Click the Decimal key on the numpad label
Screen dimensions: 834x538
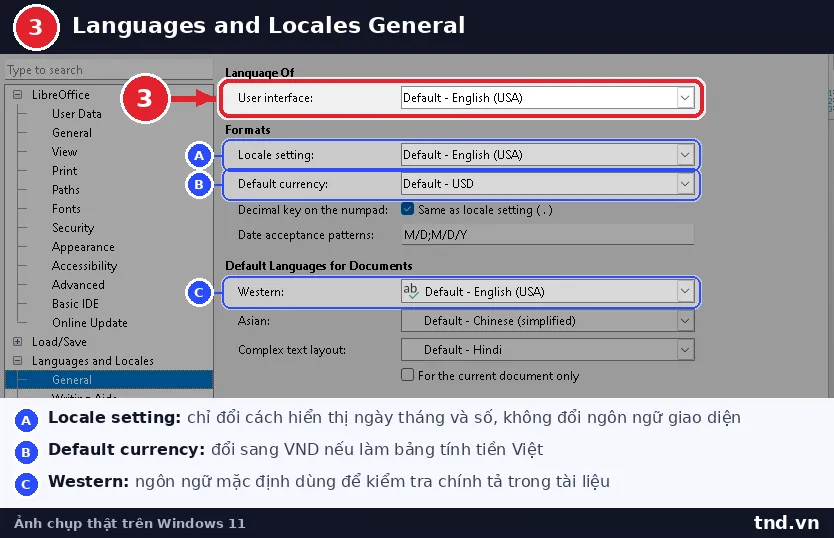click(313, 210)
